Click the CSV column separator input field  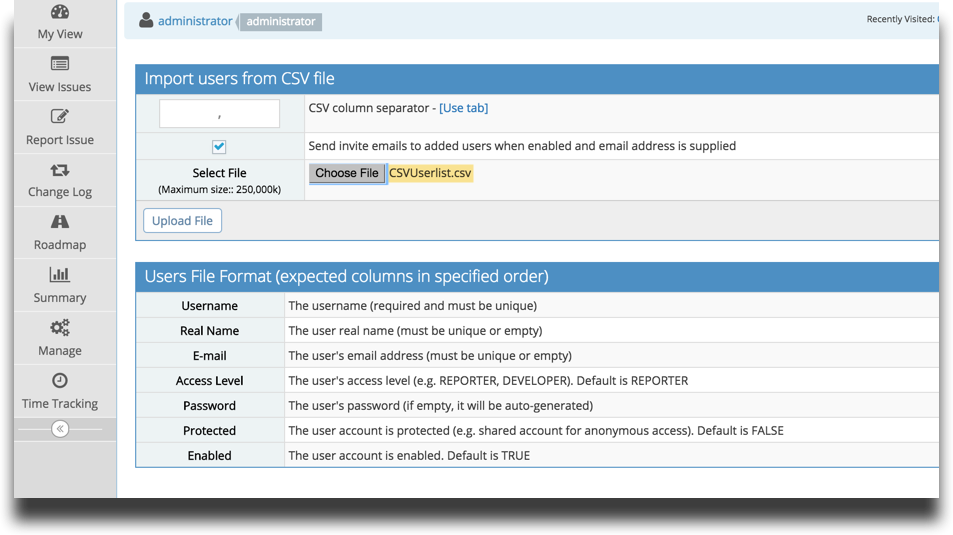[219, 114]
